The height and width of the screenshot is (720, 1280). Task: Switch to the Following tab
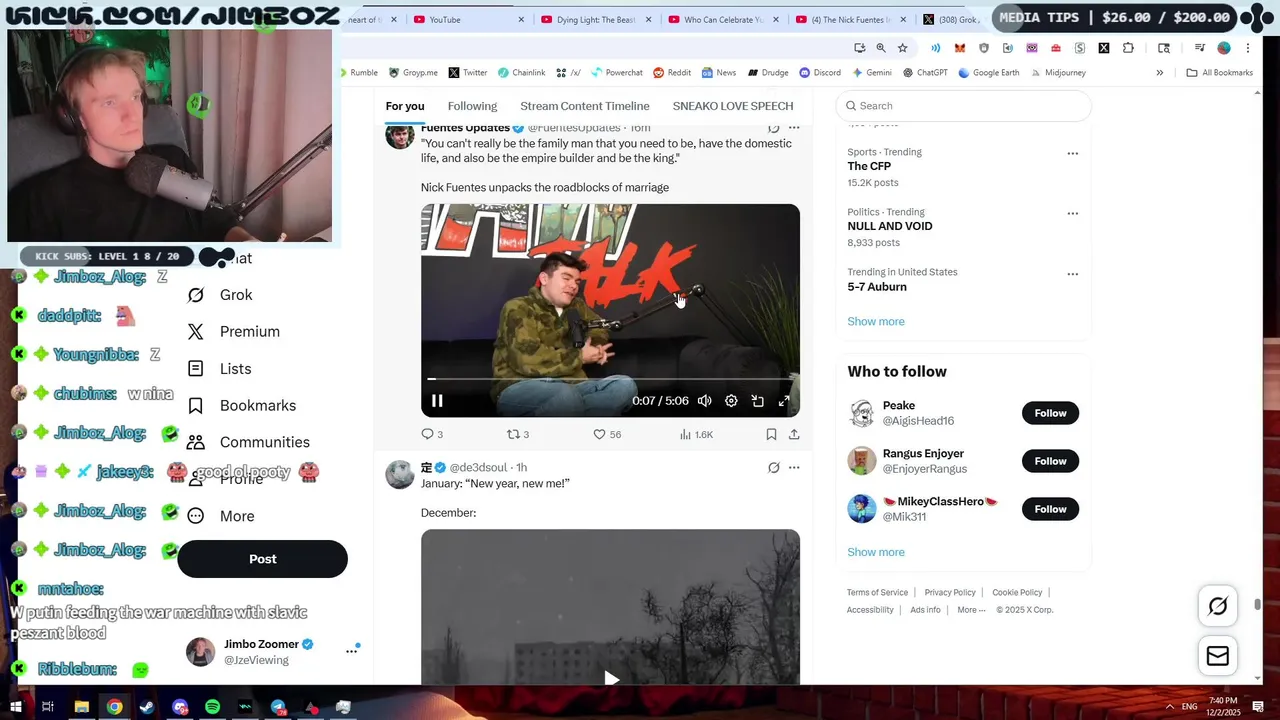(x=472, y=106)
